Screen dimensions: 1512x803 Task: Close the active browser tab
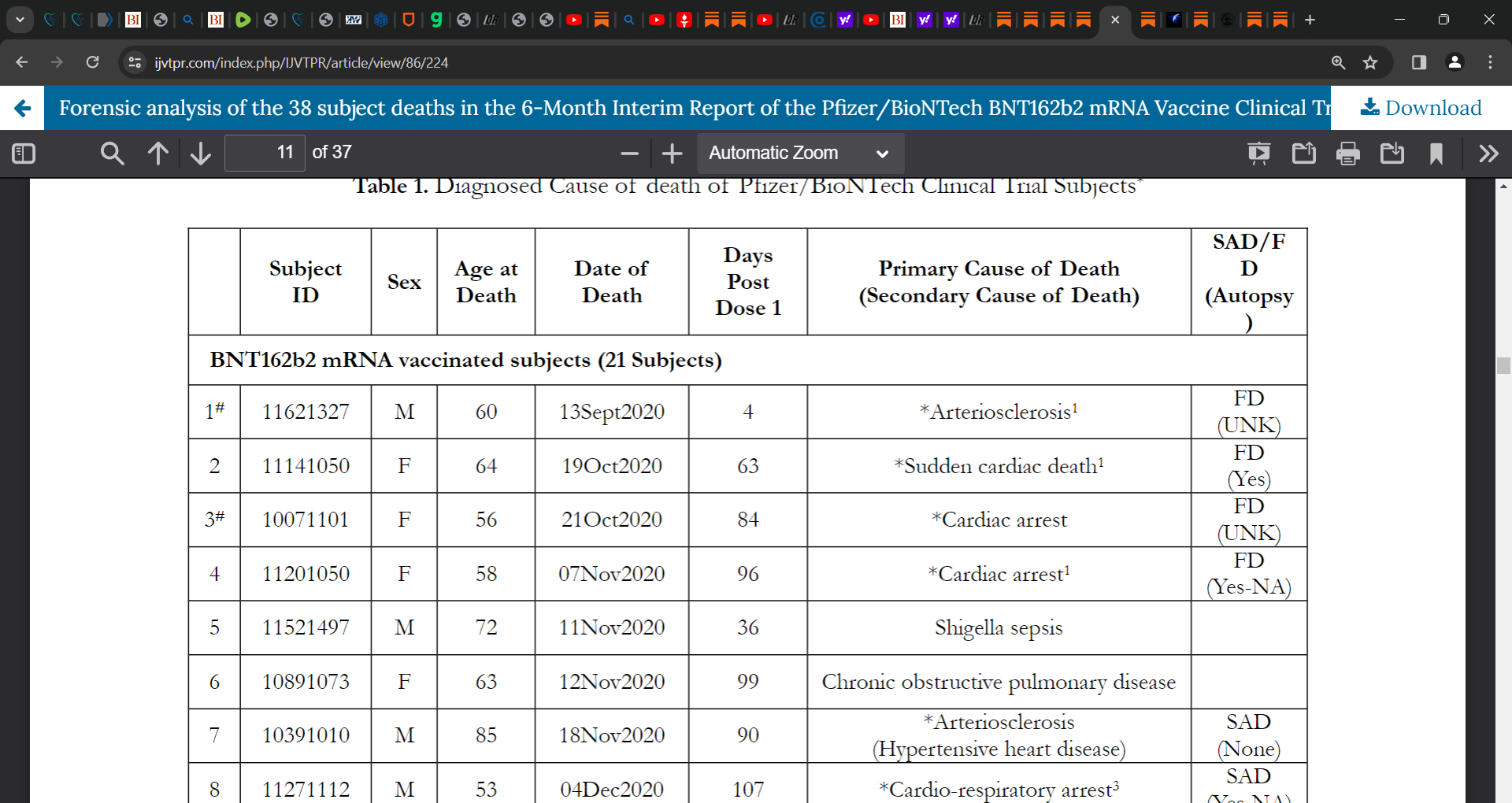click(x=1115, y=20)
